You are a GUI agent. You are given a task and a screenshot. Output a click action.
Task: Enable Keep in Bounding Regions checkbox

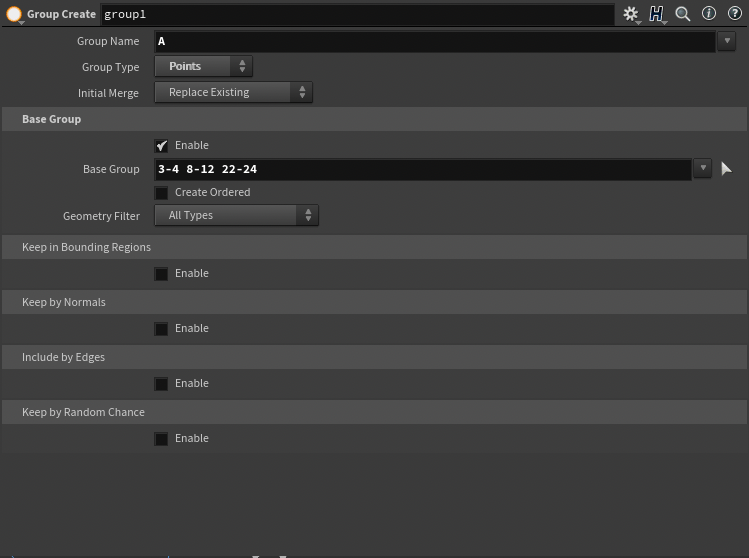pyautogui.click(x=161, y=274)
